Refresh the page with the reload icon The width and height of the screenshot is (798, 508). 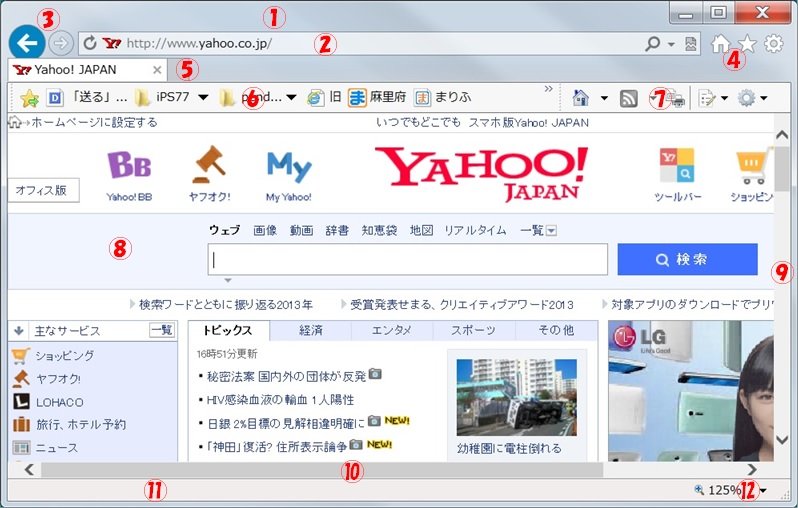tap(90, 43)
